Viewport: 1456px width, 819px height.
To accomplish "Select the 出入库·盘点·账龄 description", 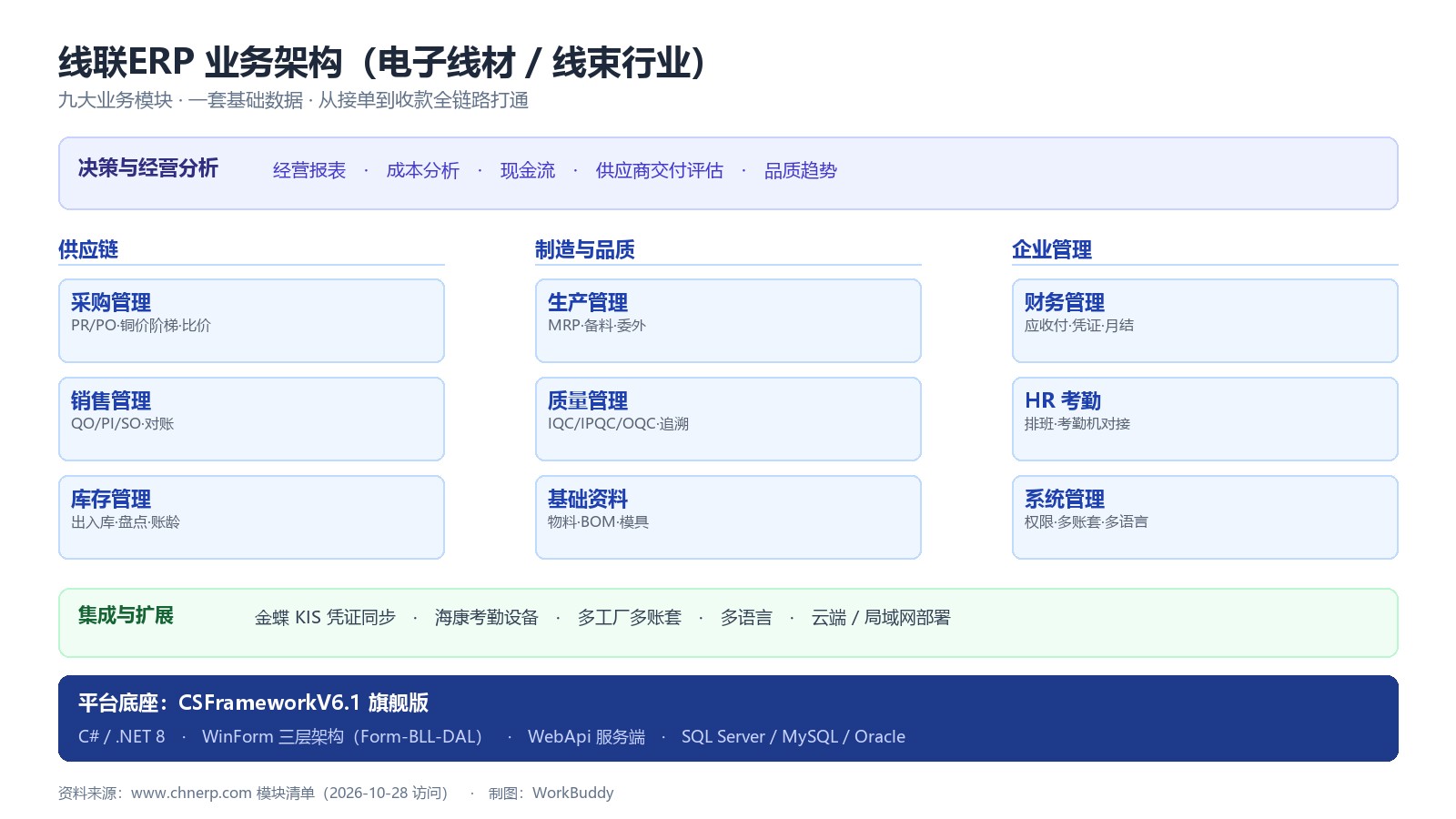I will point(126,521).
